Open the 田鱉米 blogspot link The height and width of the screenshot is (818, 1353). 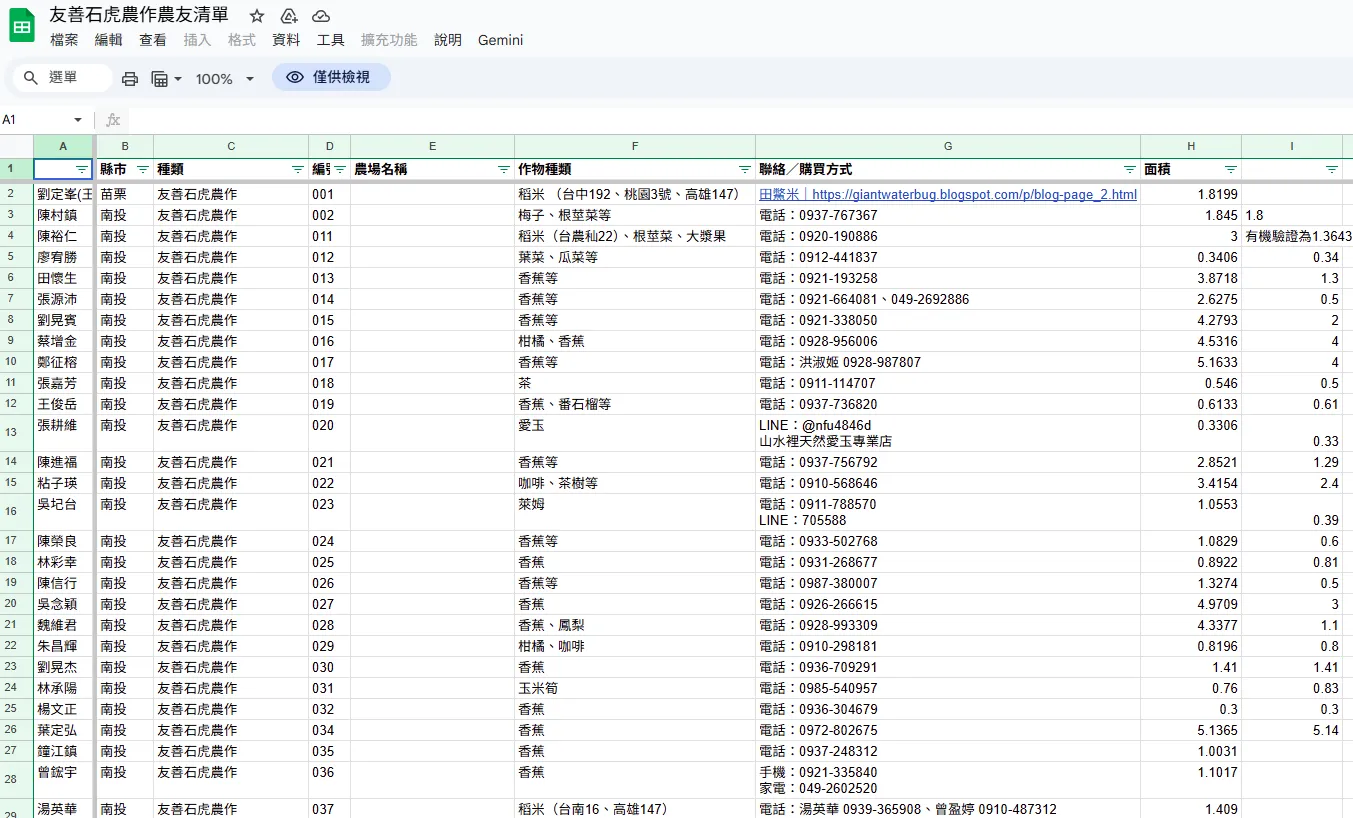[x=948, y=194]
